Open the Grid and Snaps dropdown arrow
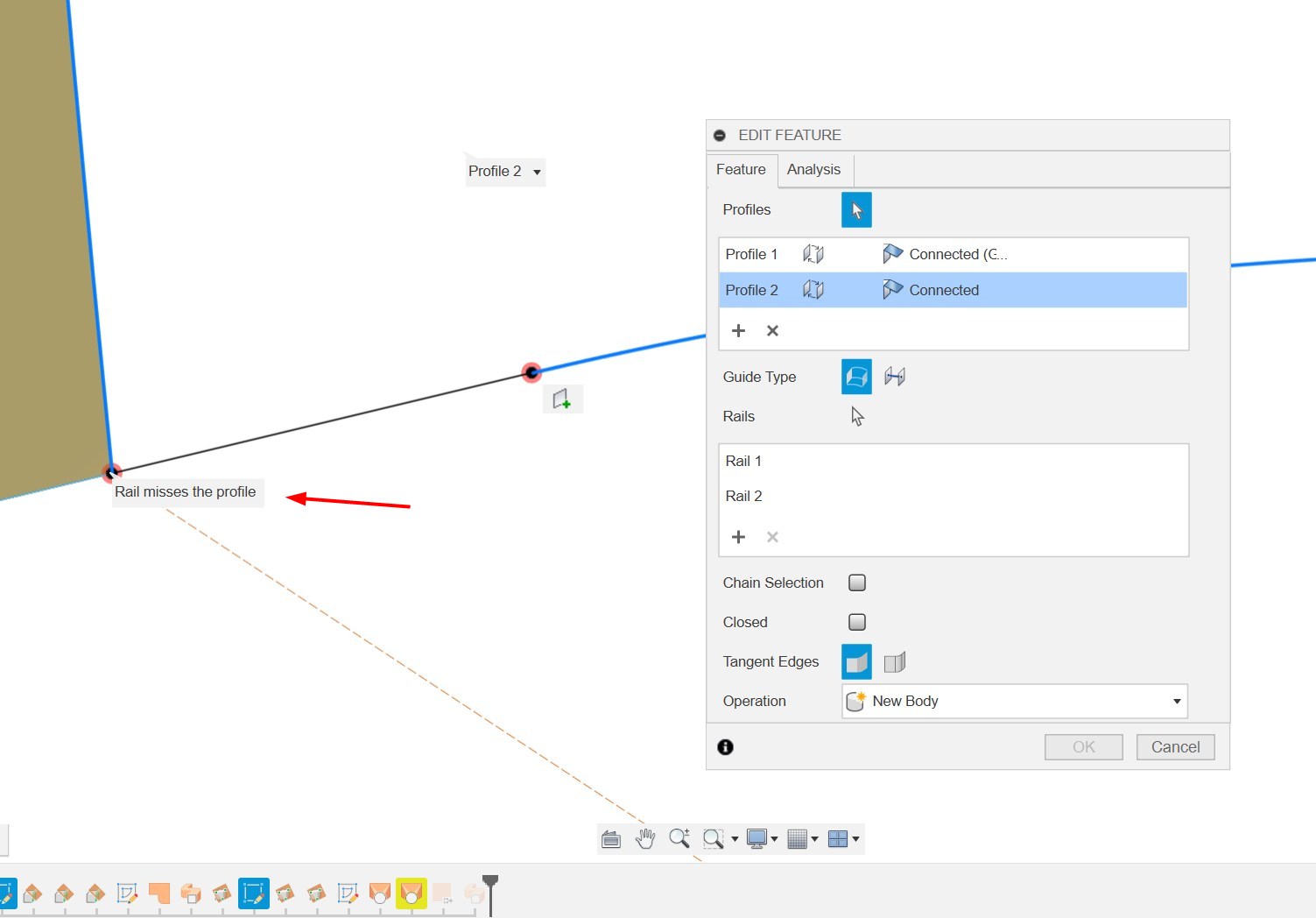 click(x=814, y=839)
